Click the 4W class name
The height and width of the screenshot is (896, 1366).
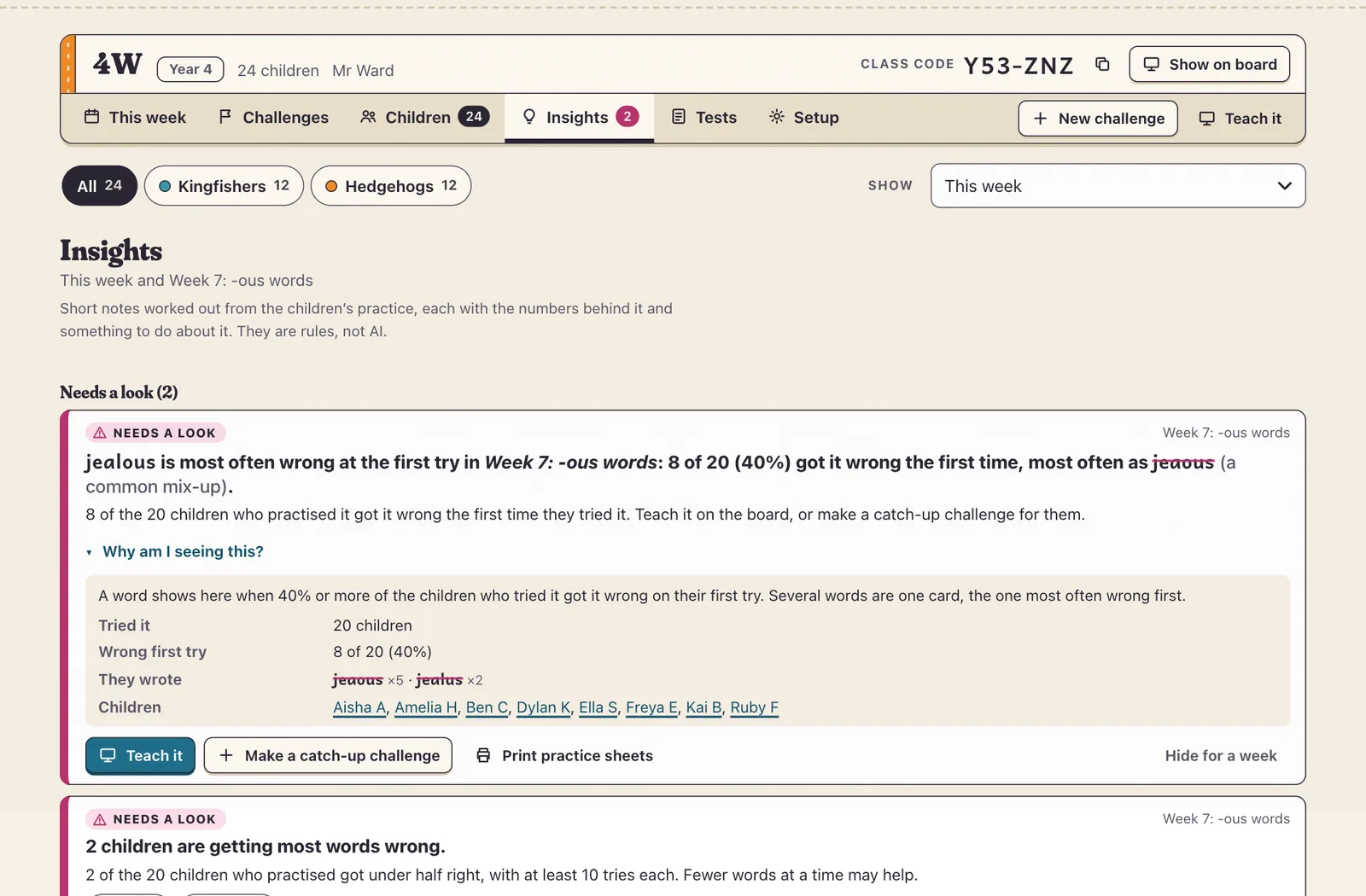(118, 64)
